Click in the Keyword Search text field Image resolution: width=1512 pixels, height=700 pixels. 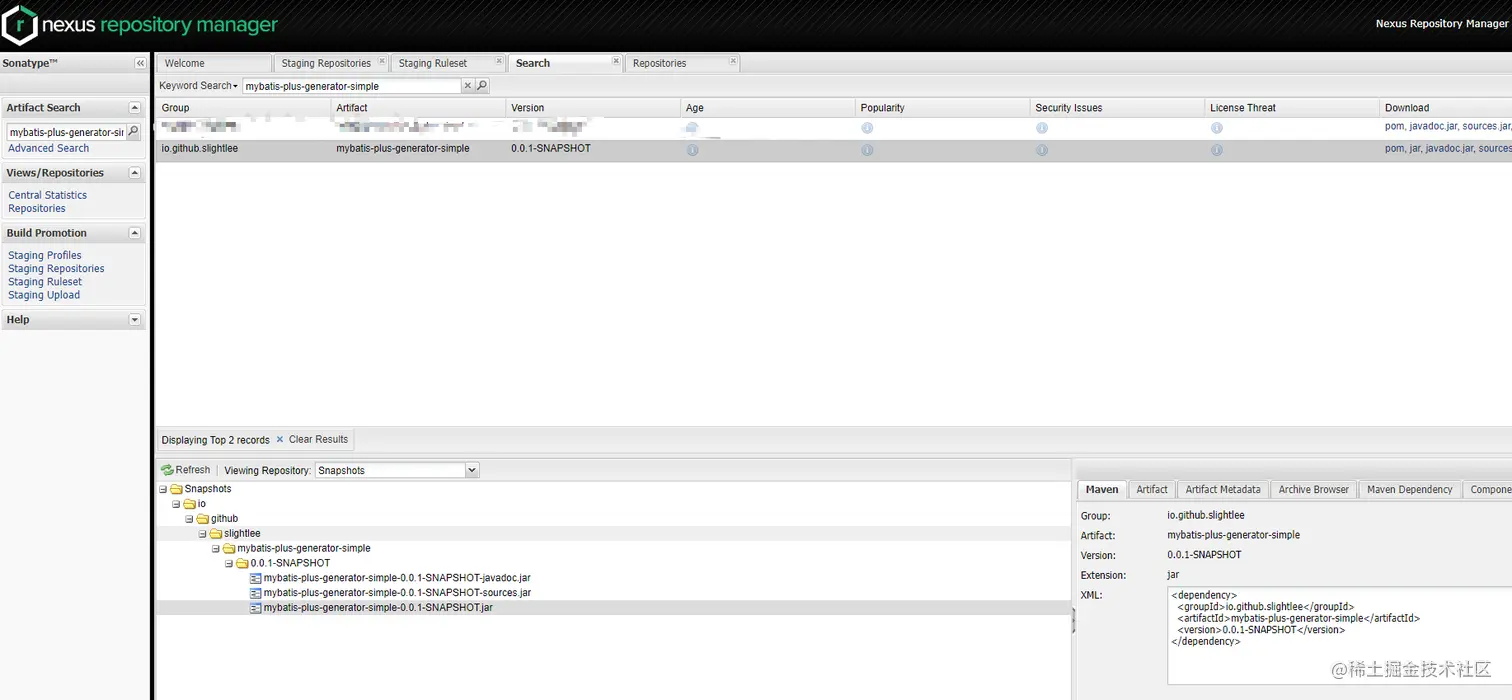[351, 86]
